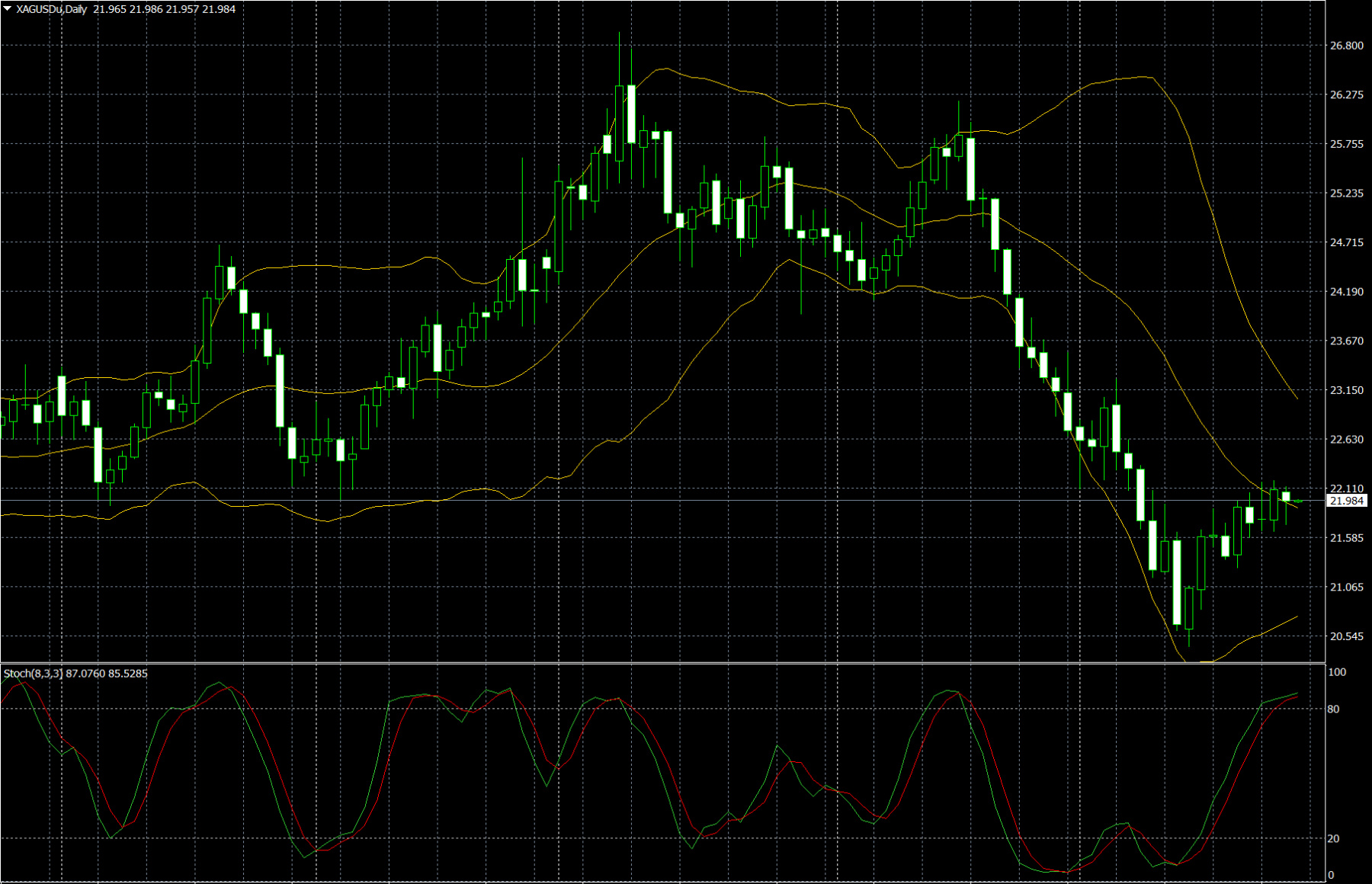
Task: Click the 22.630 price scale label
Action: point(1347,440)
